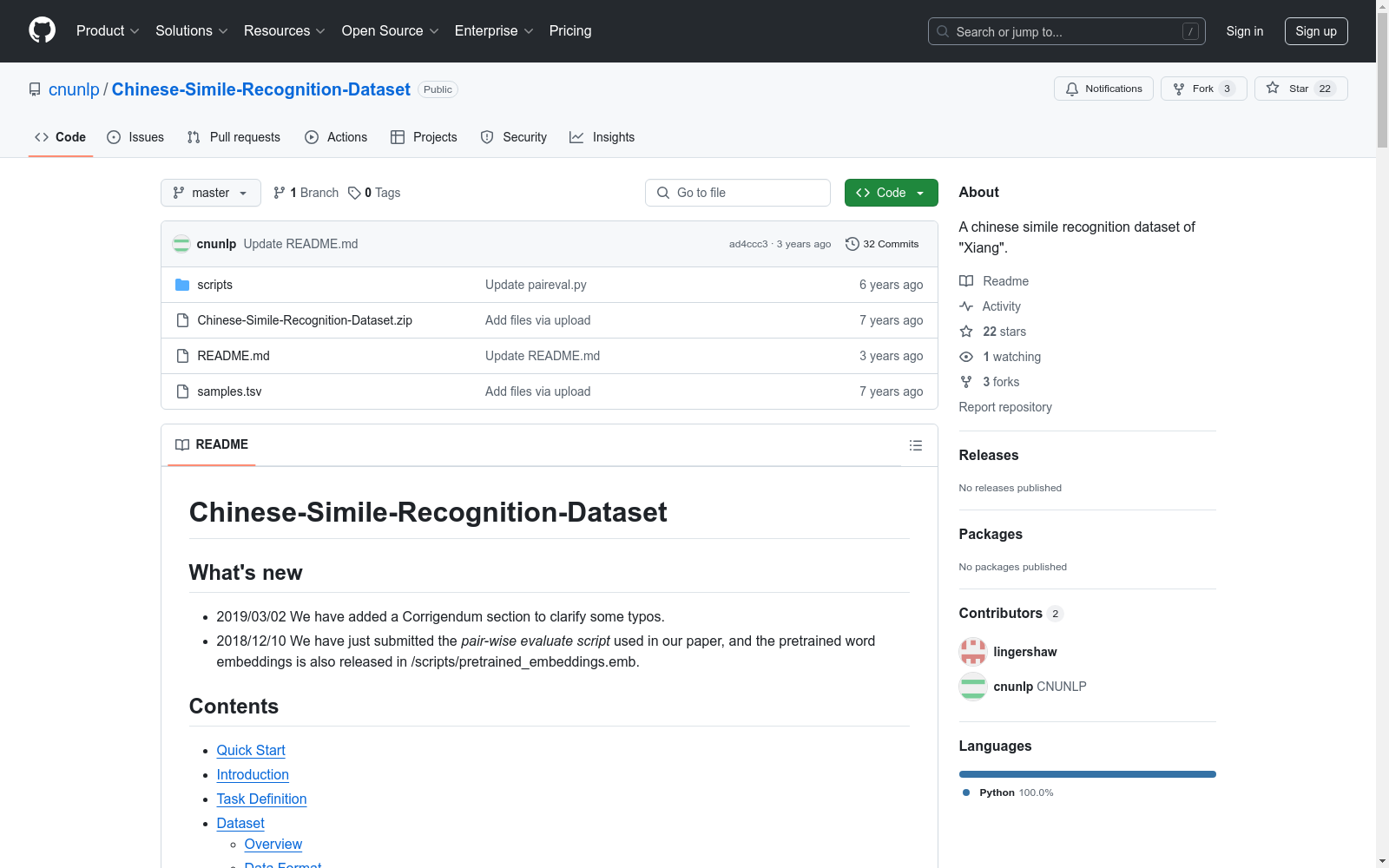The height and width of the screenshot is (868, 1389).
Task: Click Sign in
Action: tap(1245, 31)
